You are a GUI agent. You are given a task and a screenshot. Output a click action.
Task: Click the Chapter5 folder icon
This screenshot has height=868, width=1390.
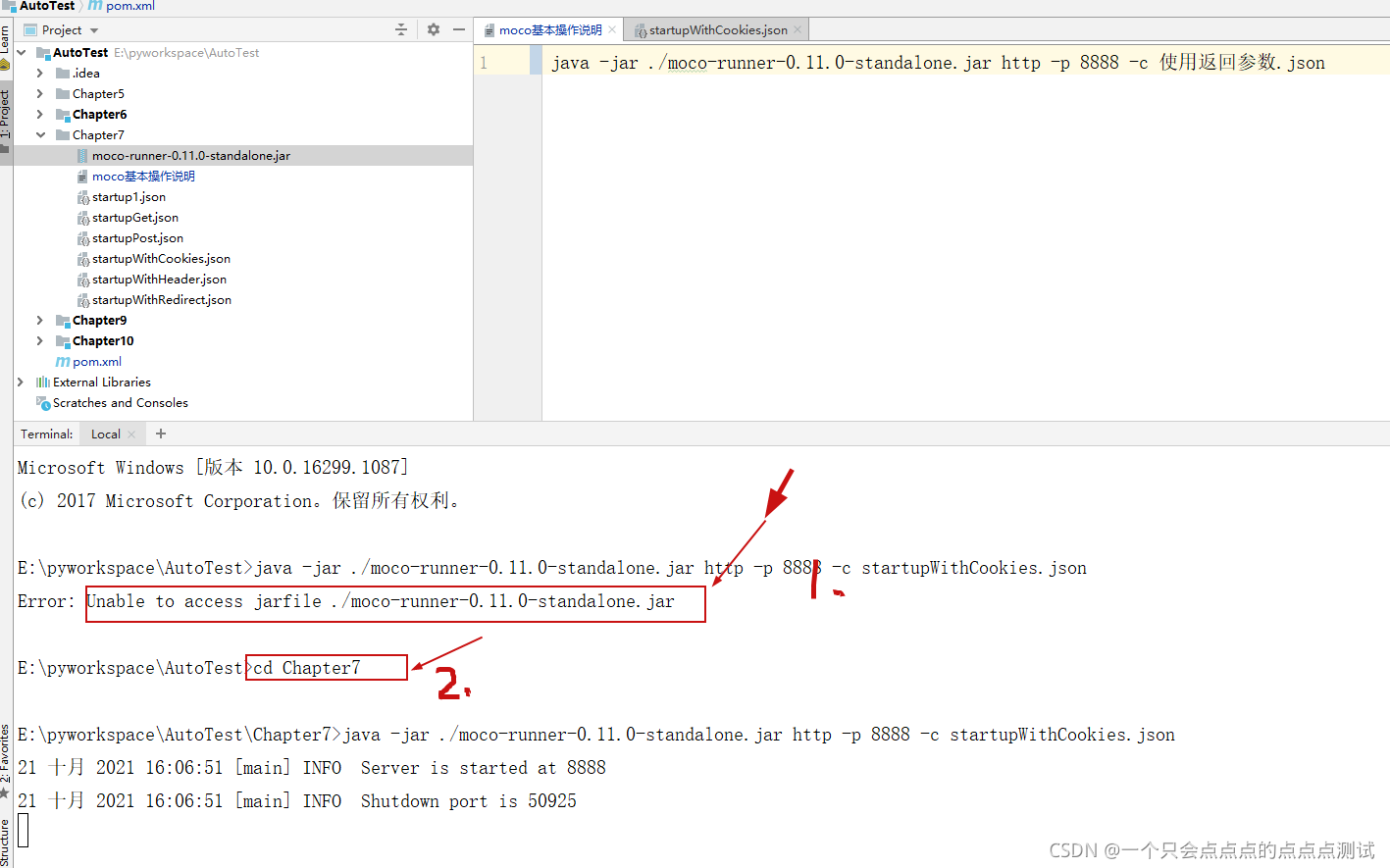[63, 93]
